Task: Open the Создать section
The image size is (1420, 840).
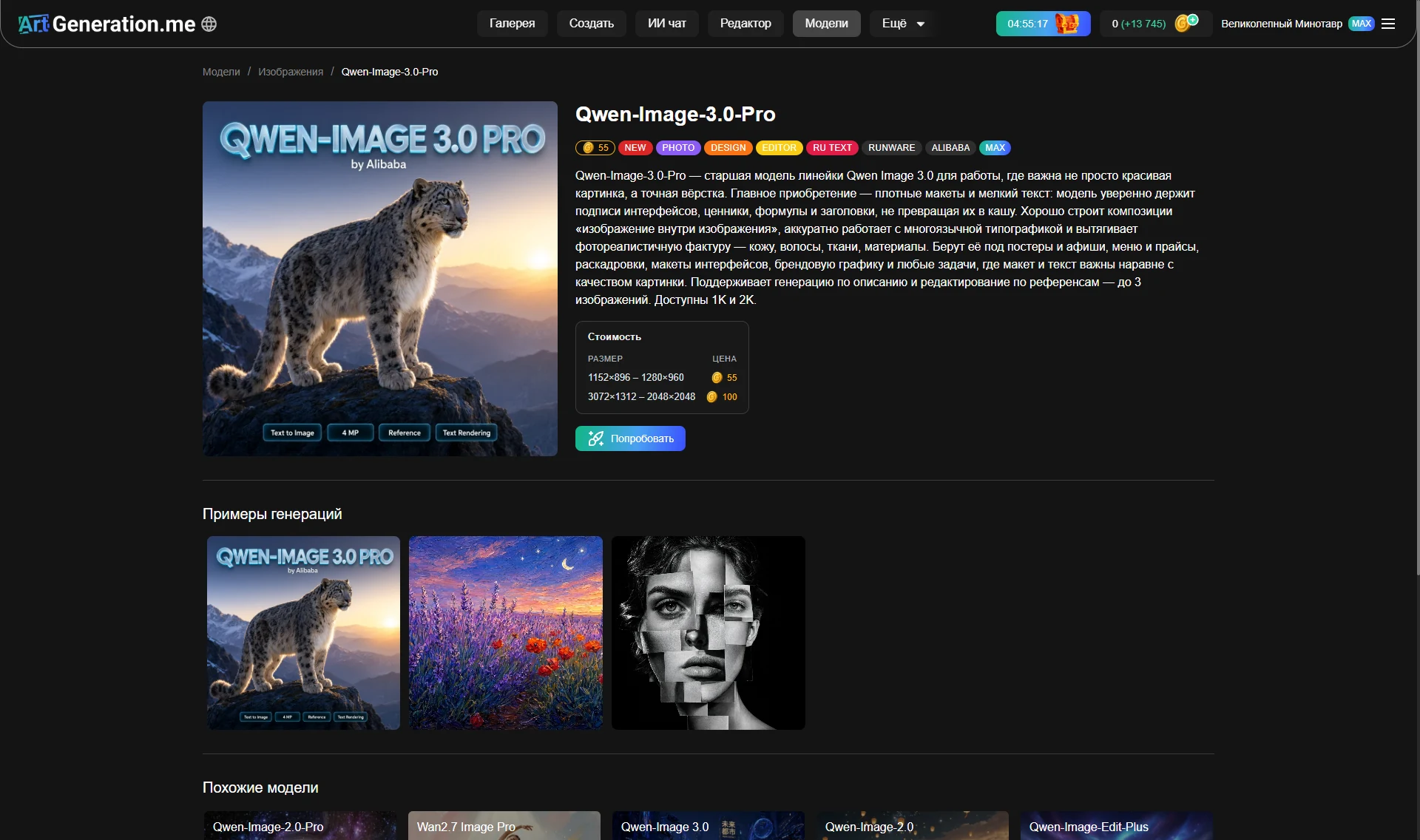Action: click(592, 24)
